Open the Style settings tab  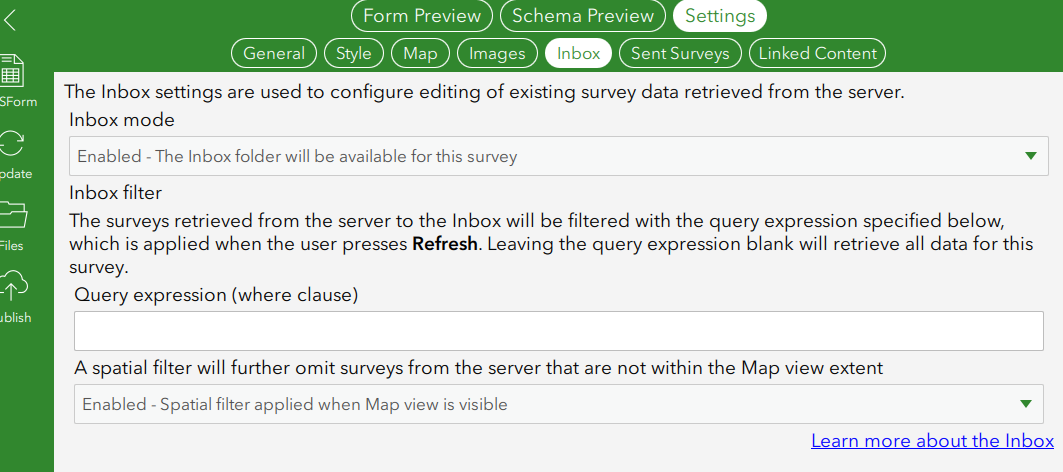pos(354,53)
